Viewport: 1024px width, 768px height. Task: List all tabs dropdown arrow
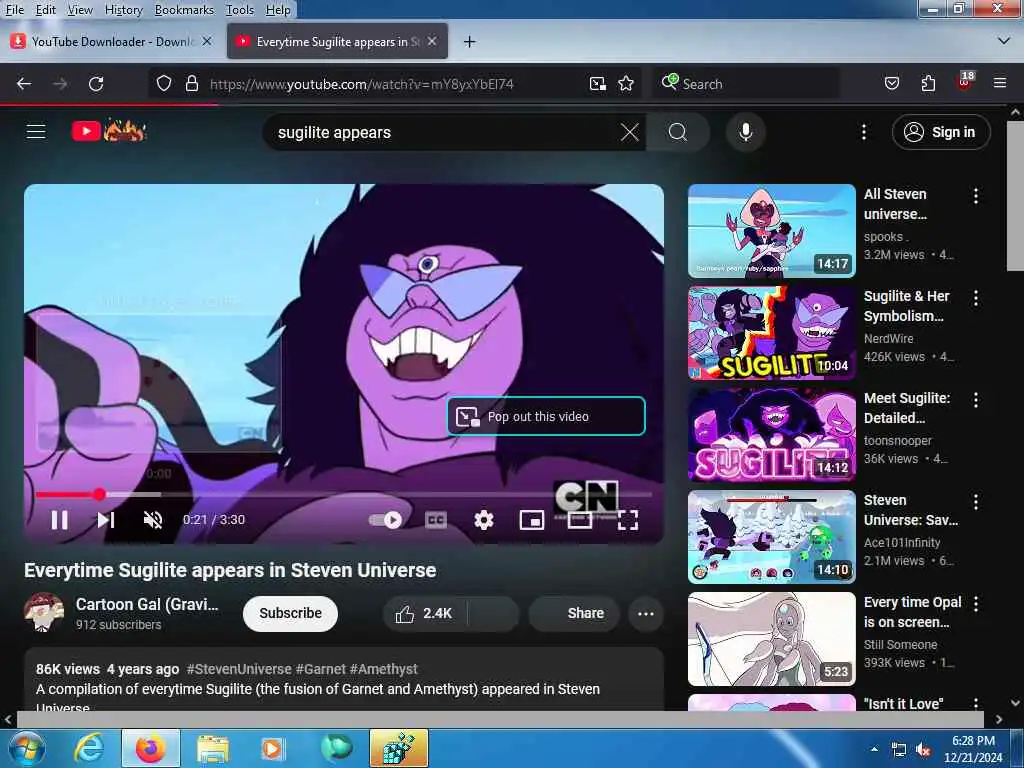(x=1004, y=41)
